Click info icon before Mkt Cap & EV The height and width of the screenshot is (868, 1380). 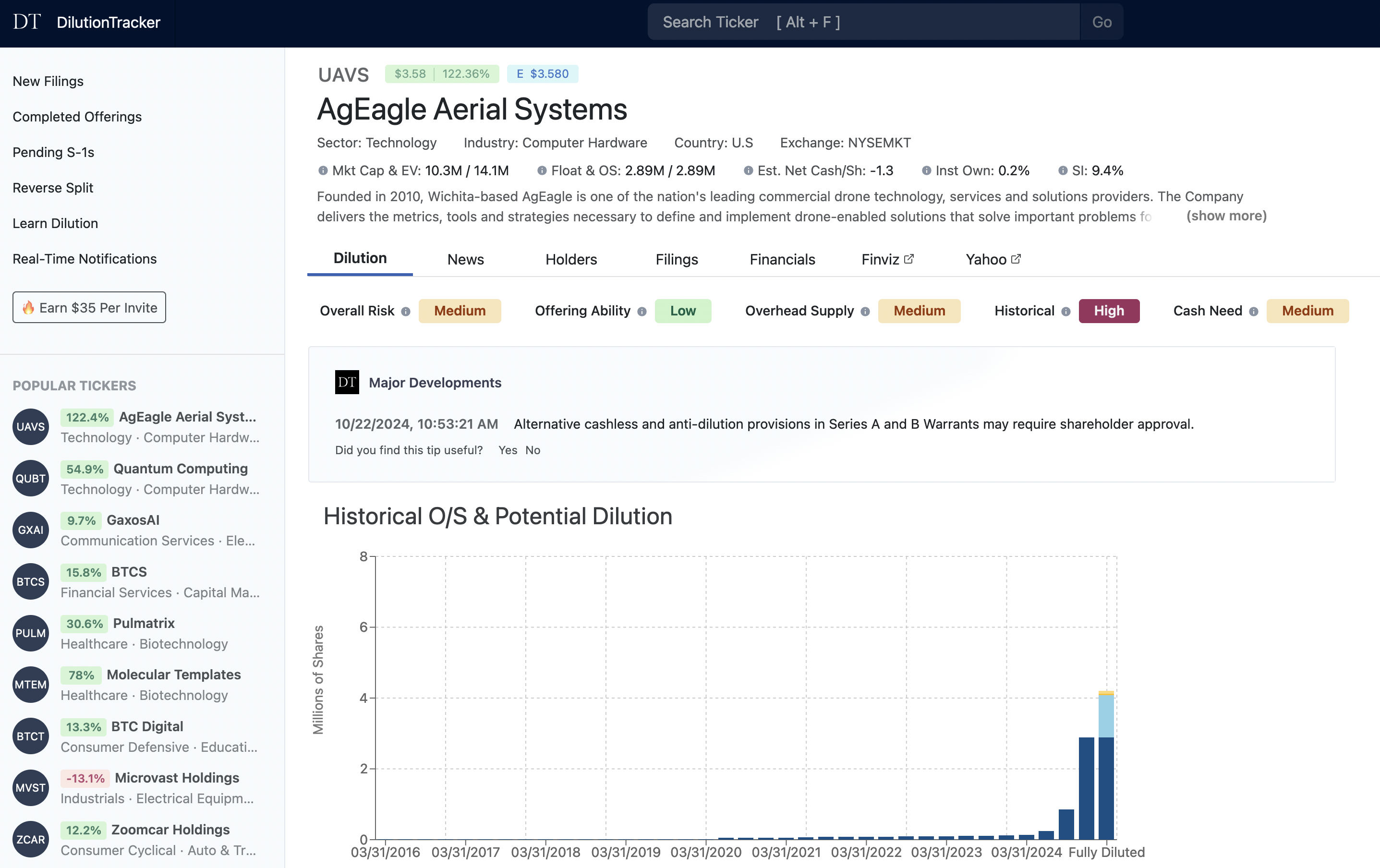point(323,171)
